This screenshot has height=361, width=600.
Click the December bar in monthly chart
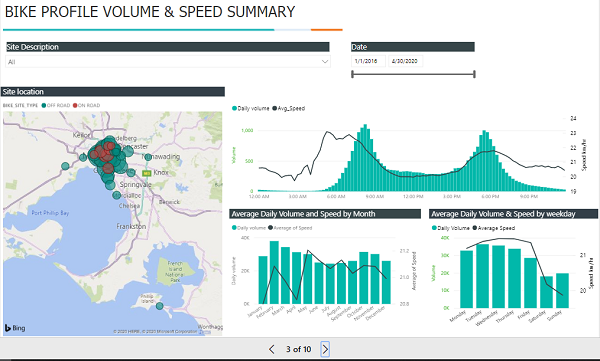(x=386, y=282)
